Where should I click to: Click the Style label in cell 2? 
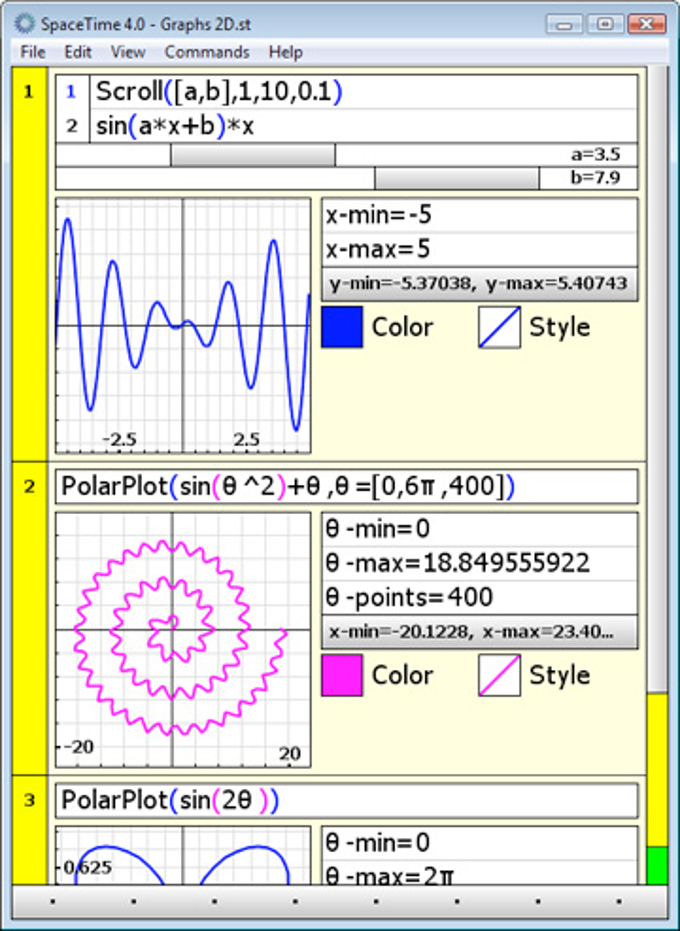click(x=559, y=675)
